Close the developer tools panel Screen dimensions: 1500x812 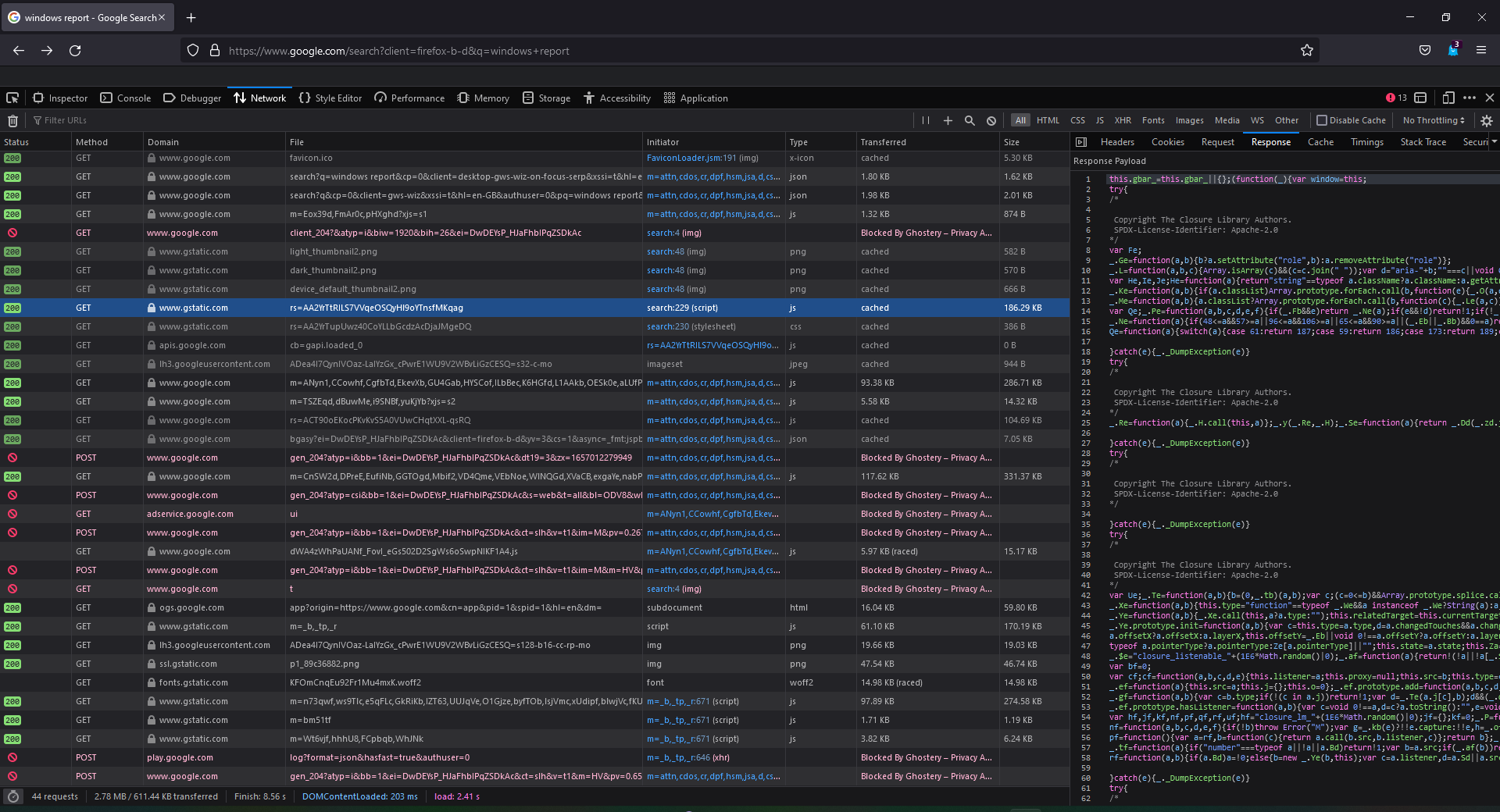pos(1490,98)
